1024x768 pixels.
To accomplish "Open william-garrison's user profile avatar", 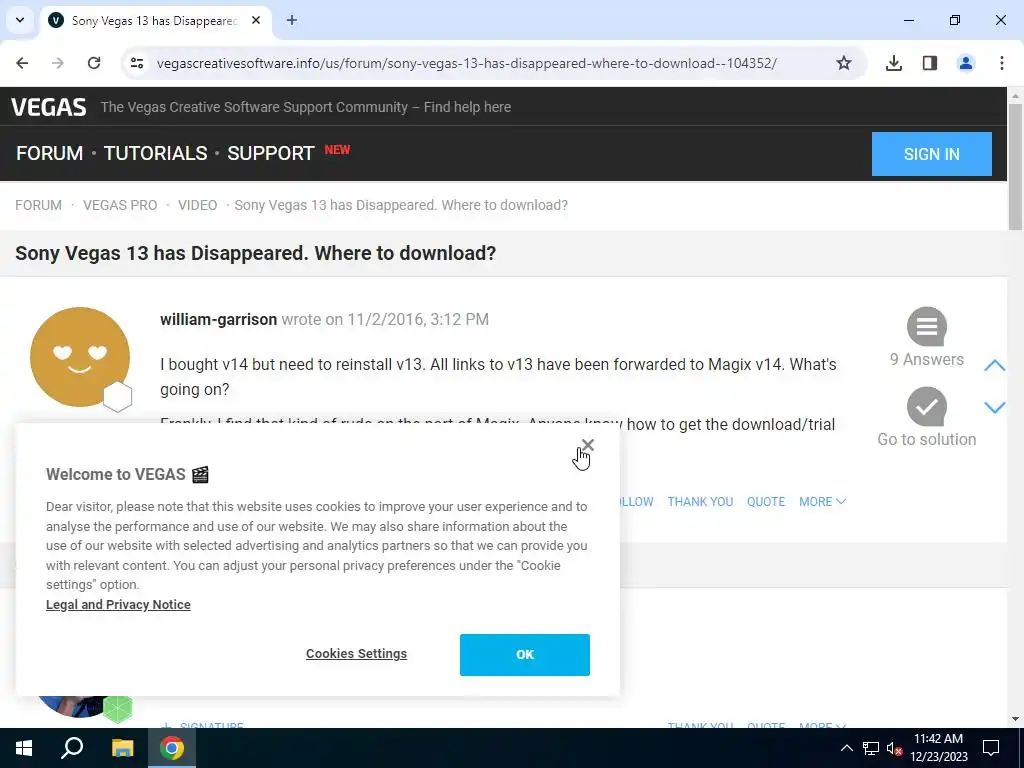I will pyautogui.click(x=80, y=357).
